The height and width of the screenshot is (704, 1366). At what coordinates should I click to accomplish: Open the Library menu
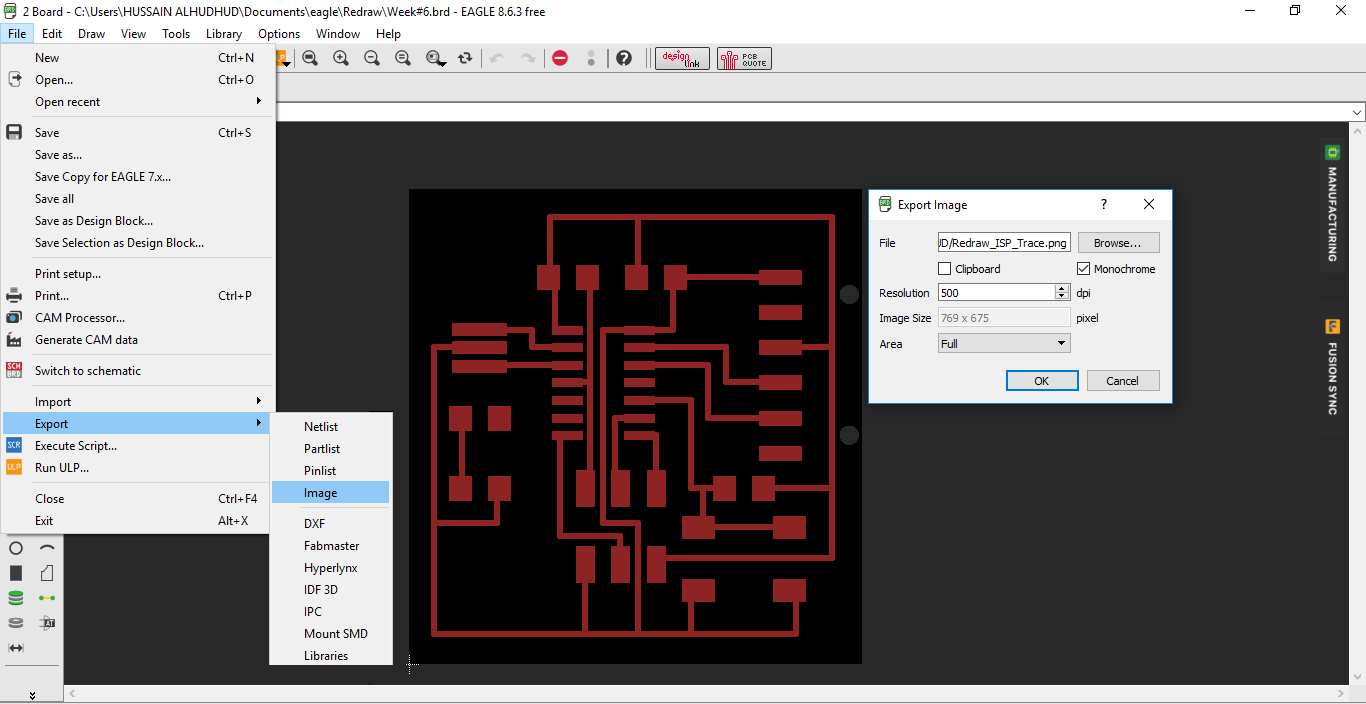[x=223, y=34]
